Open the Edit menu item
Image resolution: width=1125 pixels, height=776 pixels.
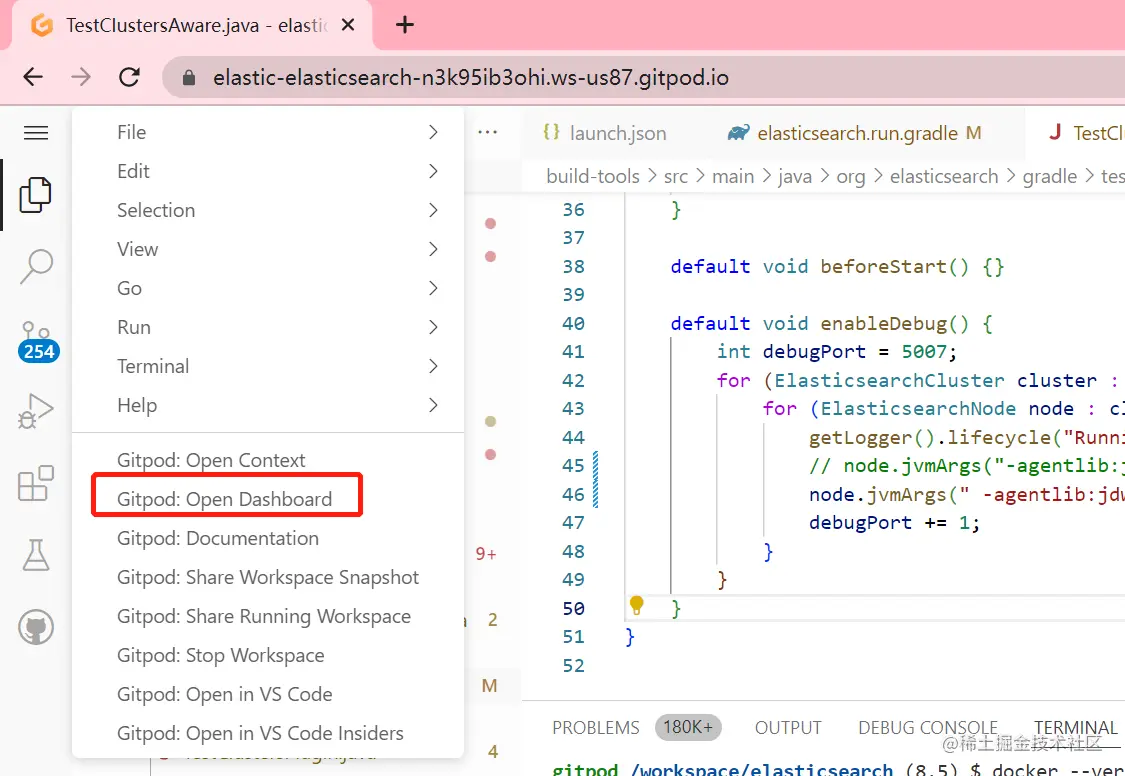(268, 171)
